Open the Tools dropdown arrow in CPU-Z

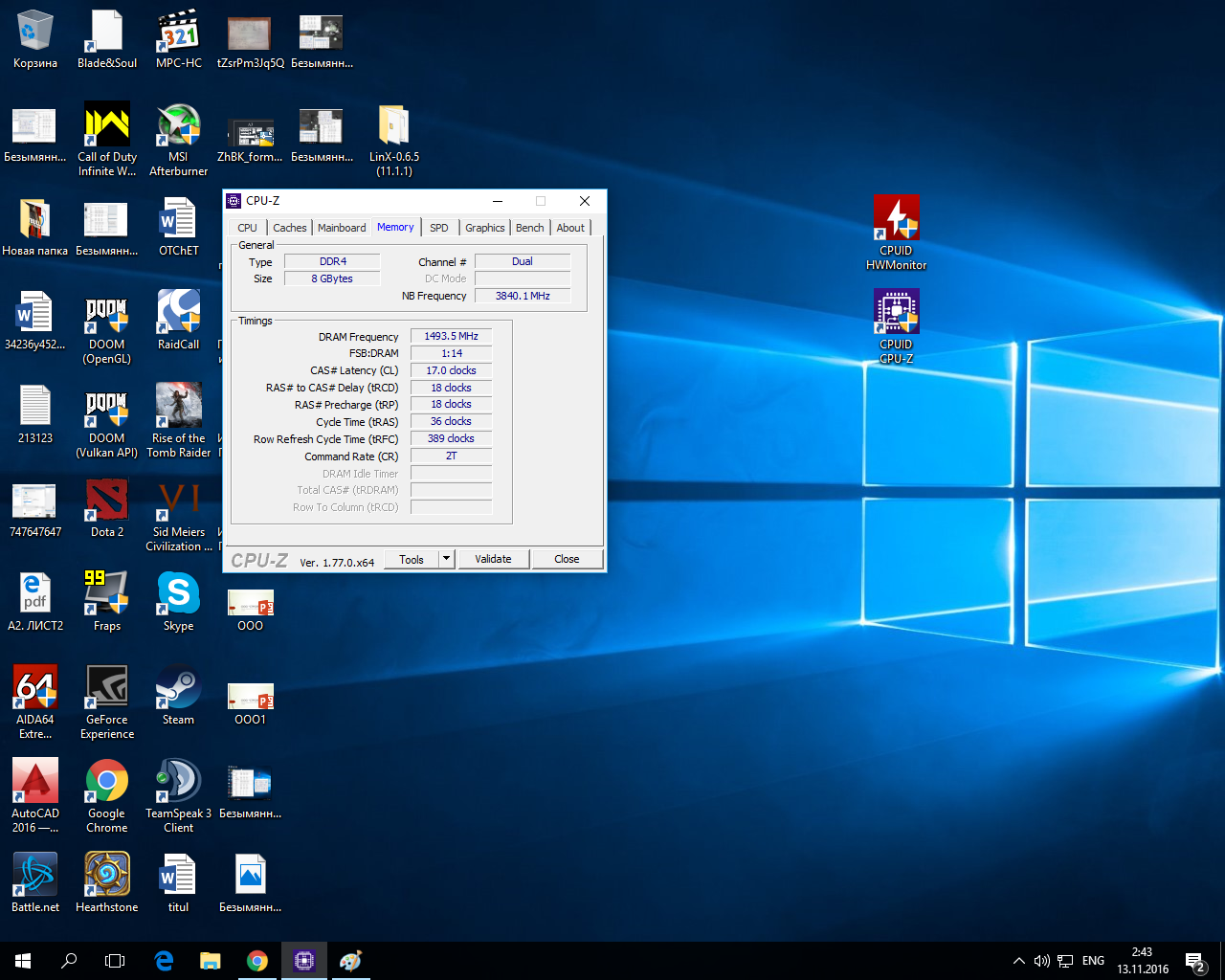tap(446, 559)
